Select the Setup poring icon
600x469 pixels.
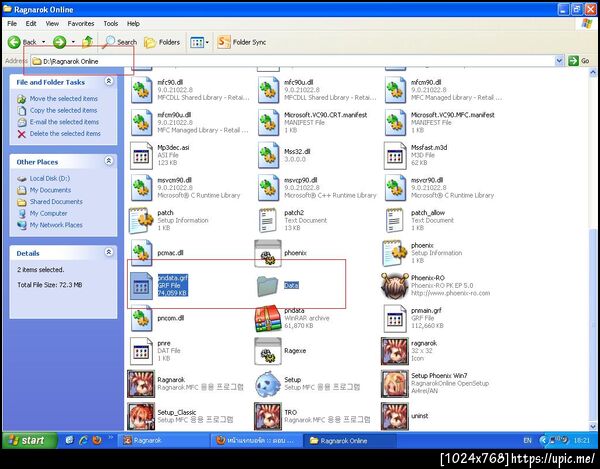click(x=268, y=384)
